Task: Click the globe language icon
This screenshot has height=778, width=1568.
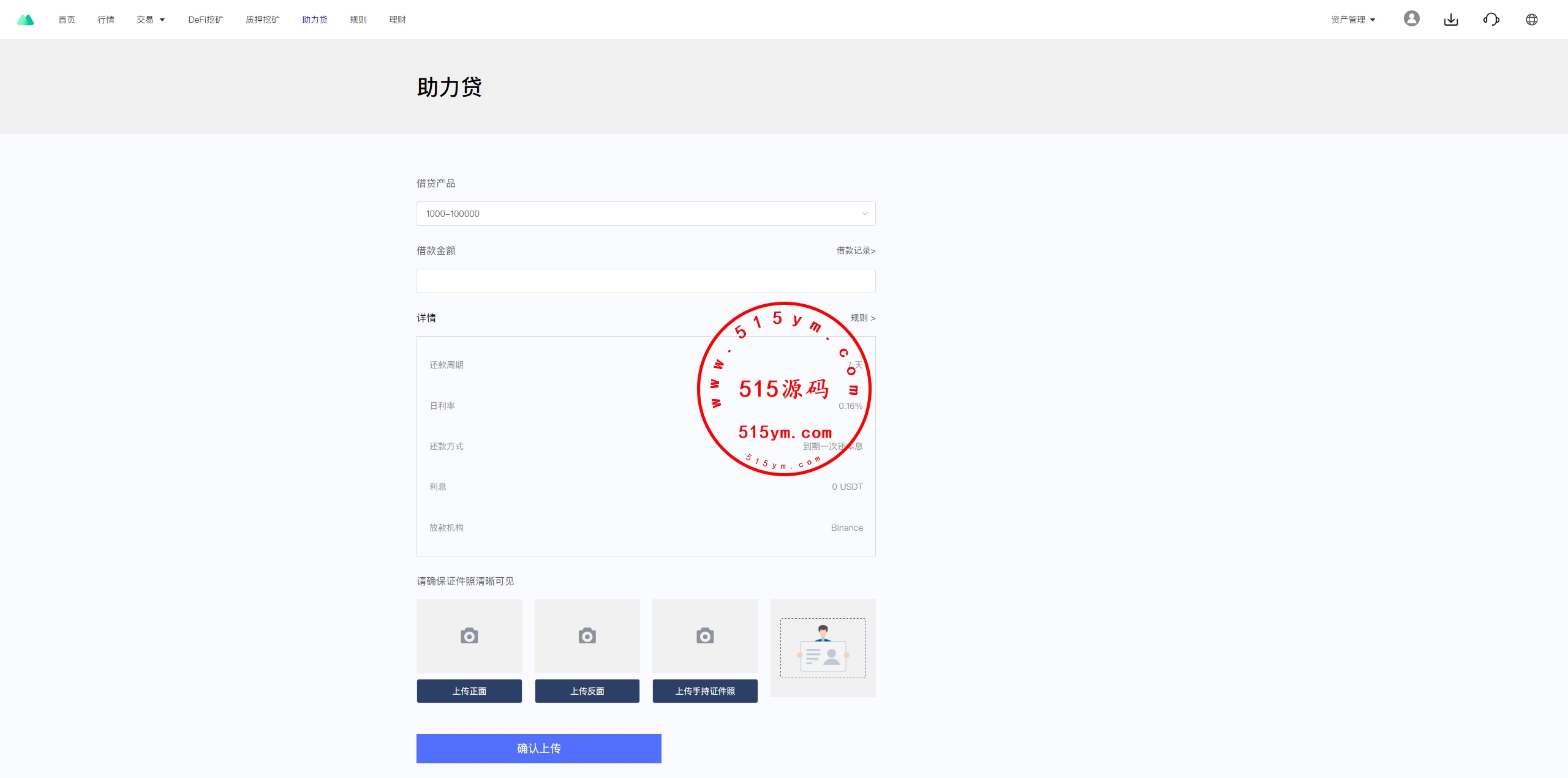Action: (1531, 20)
